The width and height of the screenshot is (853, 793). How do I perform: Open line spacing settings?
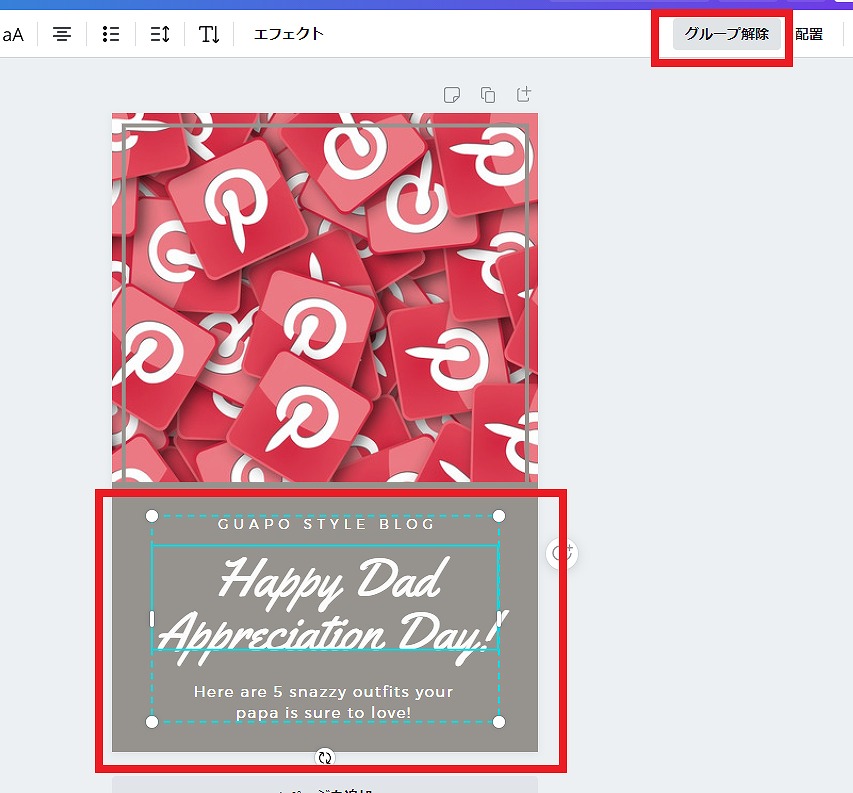160,34
